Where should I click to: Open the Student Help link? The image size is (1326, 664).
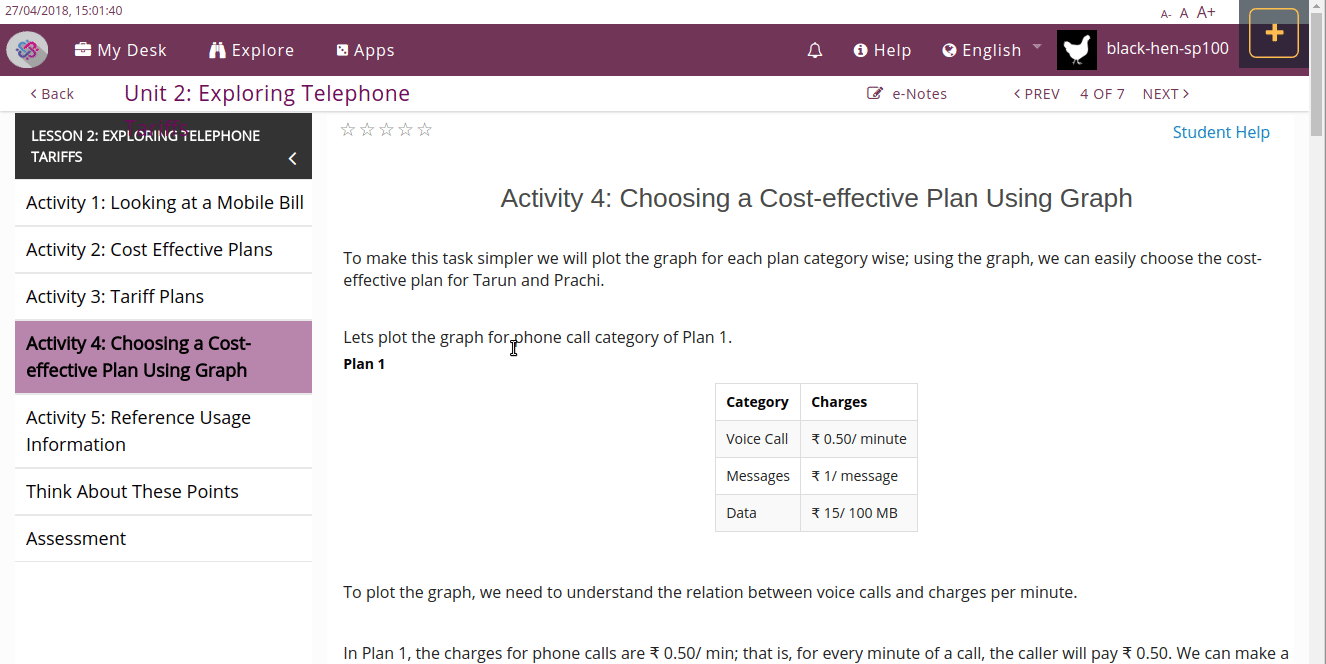(x=1221, y=132)
